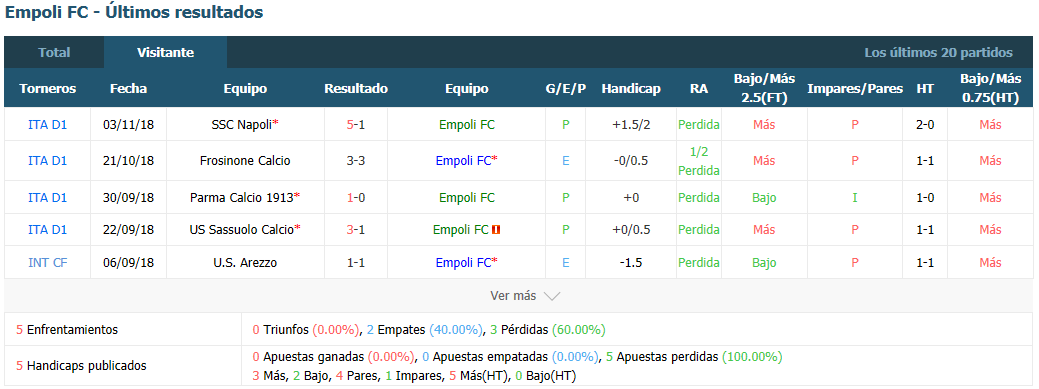1039x389 pixels.
Task: Click ITA D1 in the 03/11/18 row
Action: coord(48,125)
